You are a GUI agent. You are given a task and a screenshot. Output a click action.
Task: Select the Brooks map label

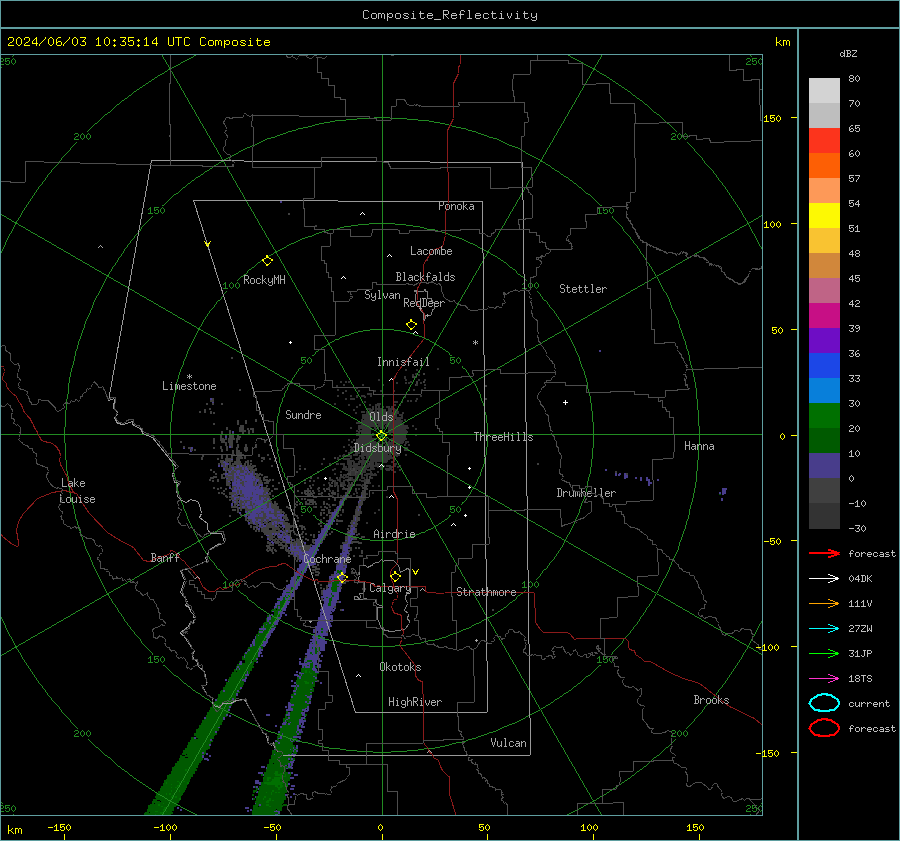pyautogui.click(x=711, y=700)
